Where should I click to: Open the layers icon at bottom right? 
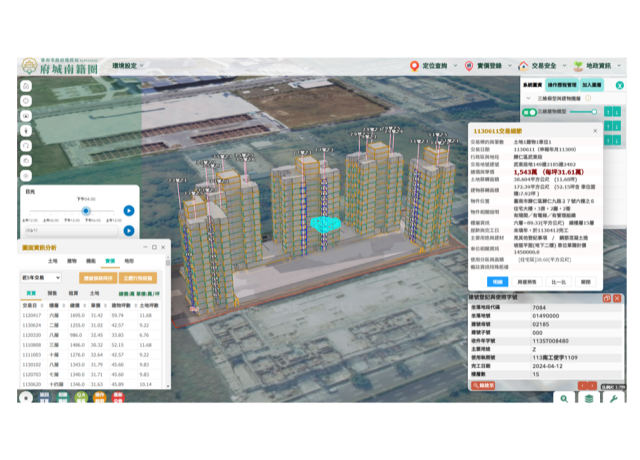tap(590, 398)
